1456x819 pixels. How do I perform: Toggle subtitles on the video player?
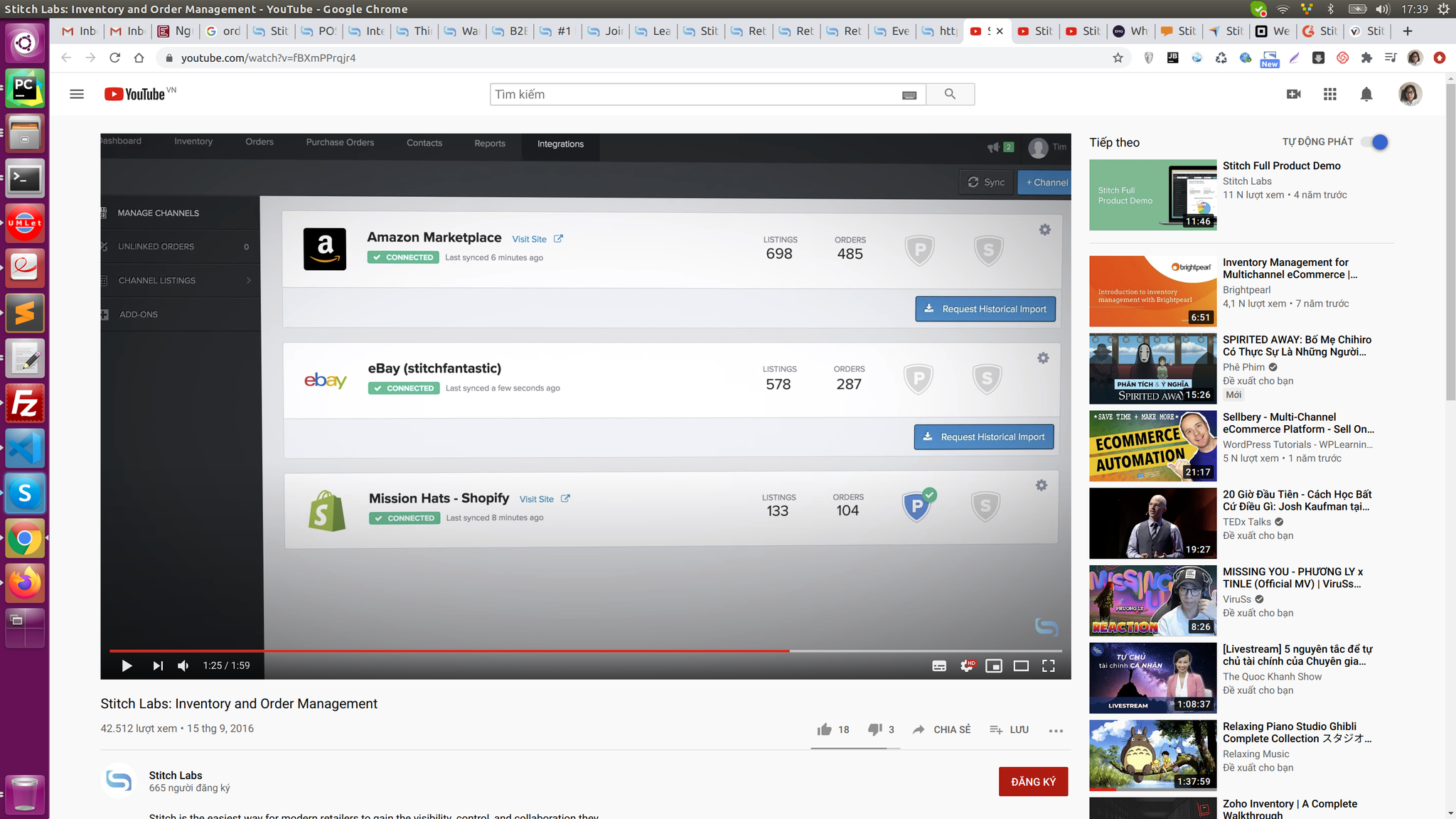[x=939, y=665]
